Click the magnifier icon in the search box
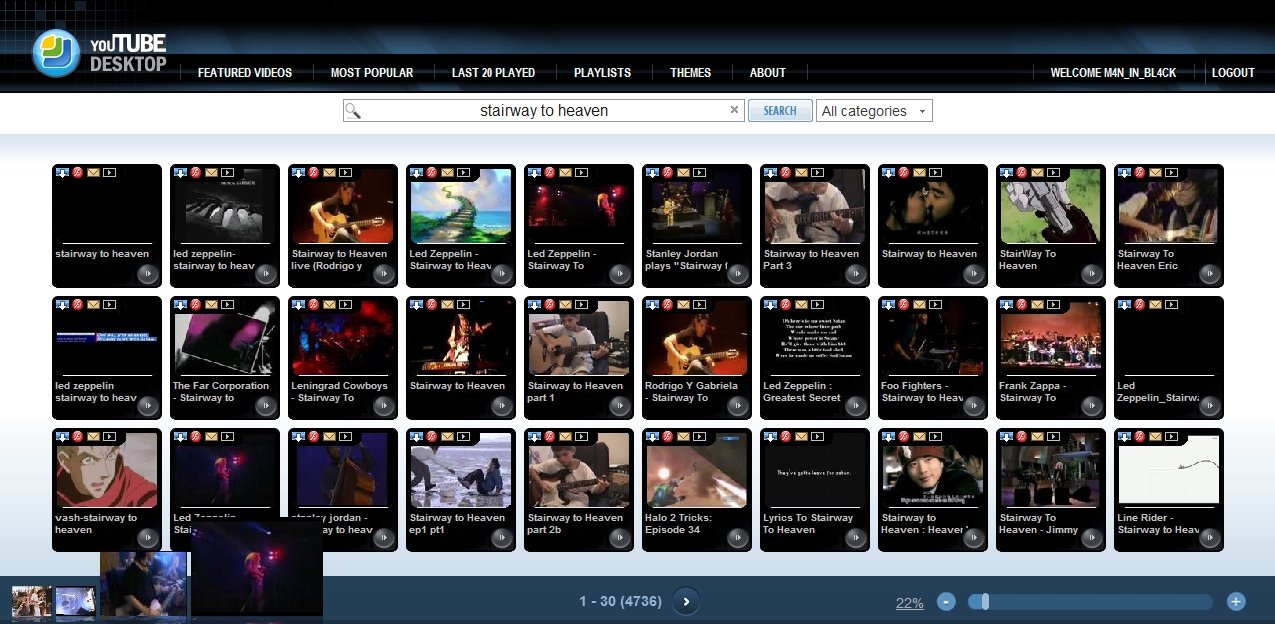 [x=352, y=111]
